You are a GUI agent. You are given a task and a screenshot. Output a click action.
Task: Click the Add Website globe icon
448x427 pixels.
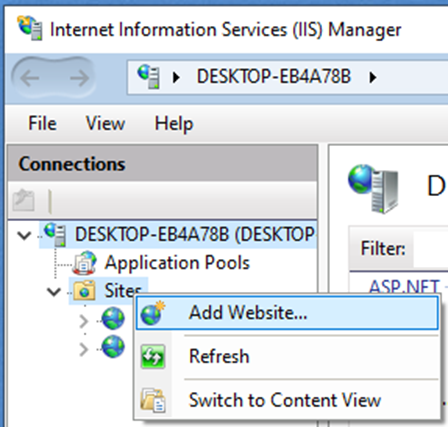[152, 313]
